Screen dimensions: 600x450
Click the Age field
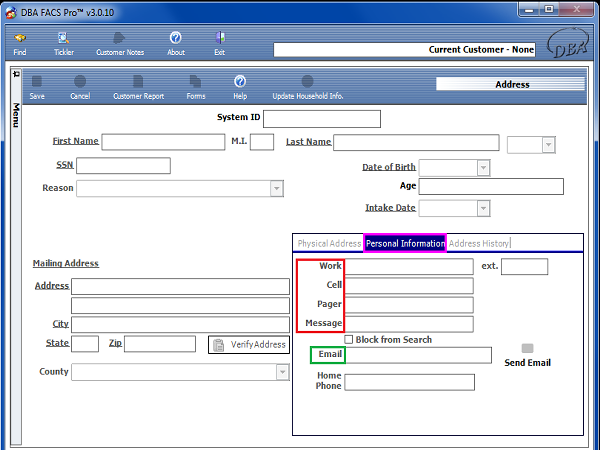pyautogui.click(x=491, y=186)
